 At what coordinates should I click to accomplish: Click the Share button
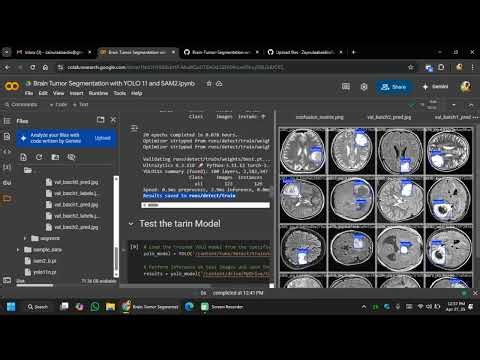tap(394, 87)
